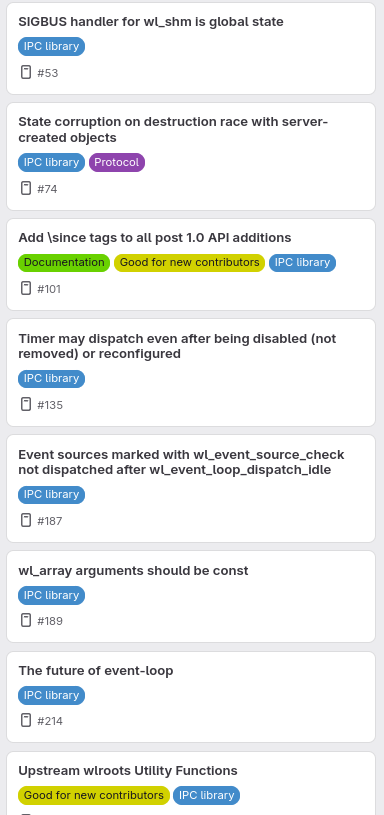Open 'wl_array arguments should be const' issue
This screenshot has height=815, width=384.
click(x=133, y=571)
